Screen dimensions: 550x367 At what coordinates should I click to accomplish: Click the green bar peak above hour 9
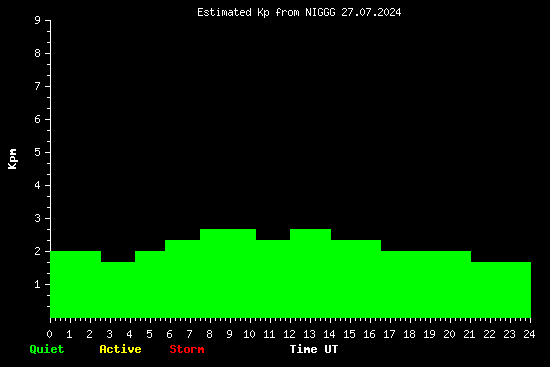(x=228, y=274)
